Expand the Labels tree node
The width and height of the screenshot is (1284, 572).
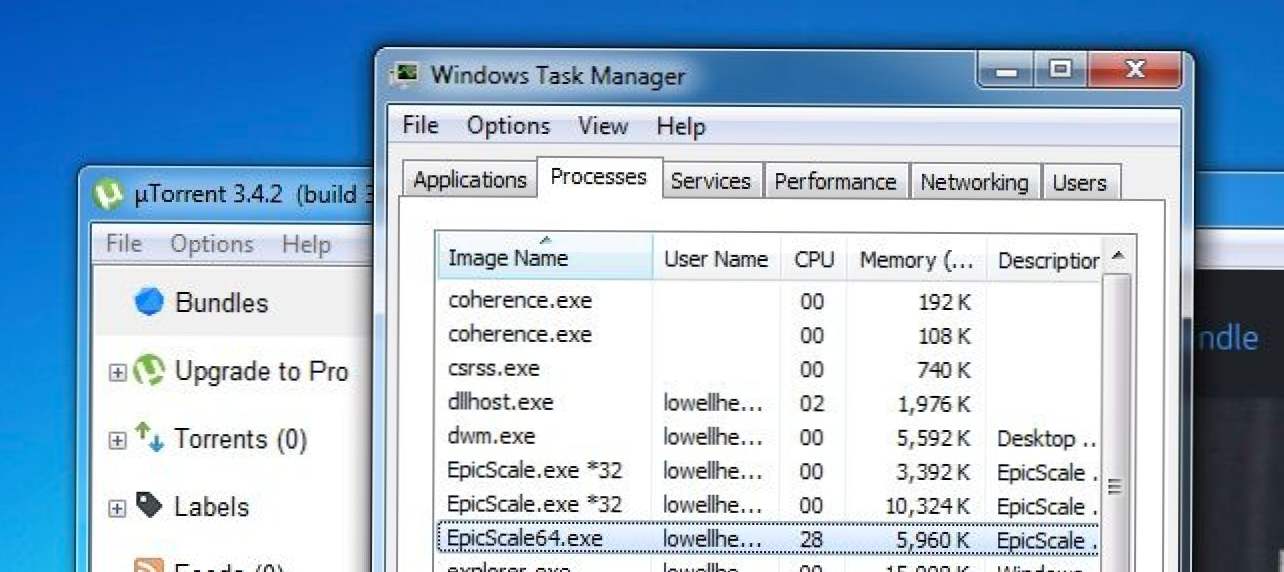[117, 508]
